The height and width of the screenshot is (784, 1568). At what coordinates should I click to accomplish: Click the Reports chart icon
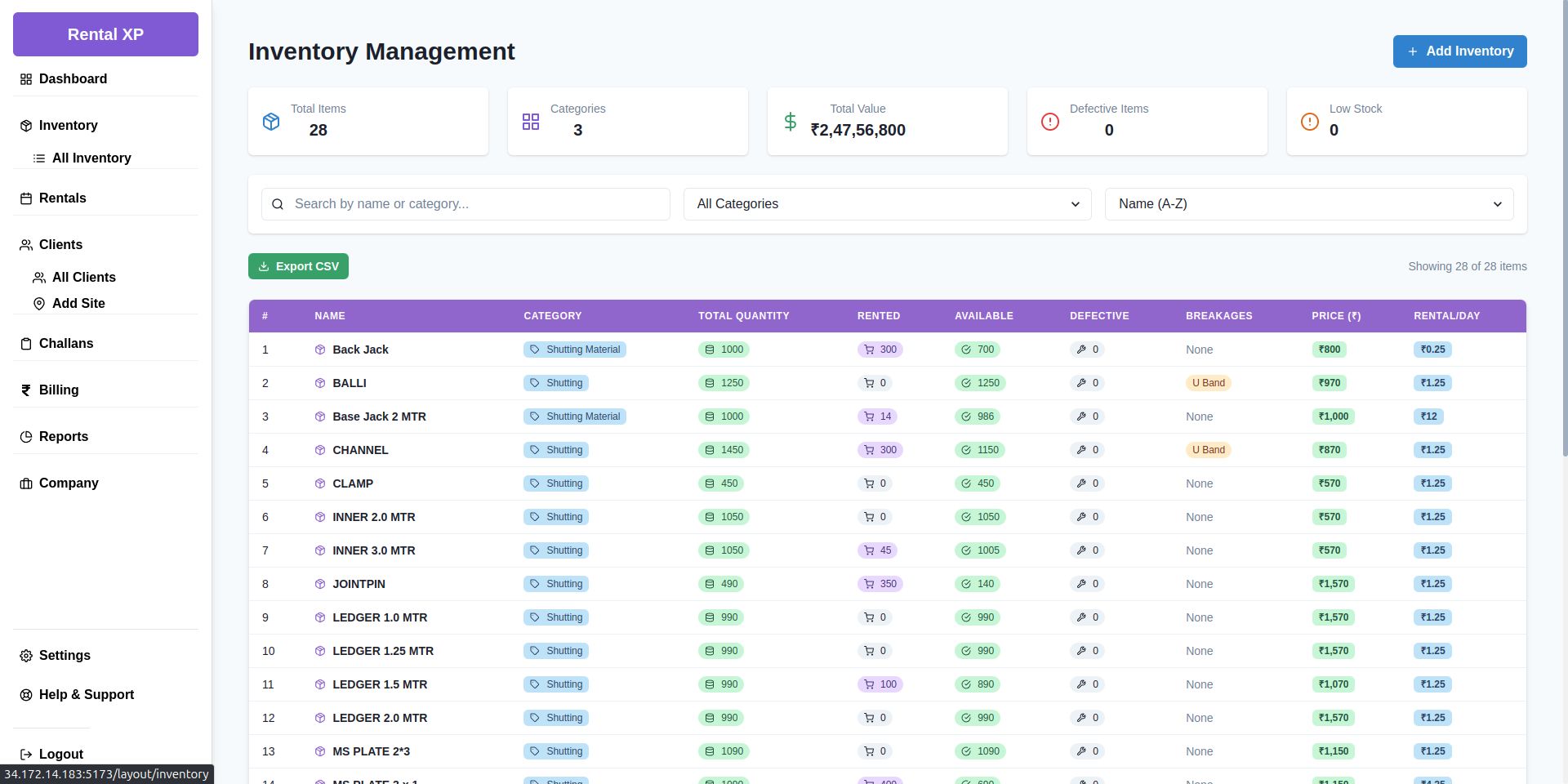coord(26,437)
